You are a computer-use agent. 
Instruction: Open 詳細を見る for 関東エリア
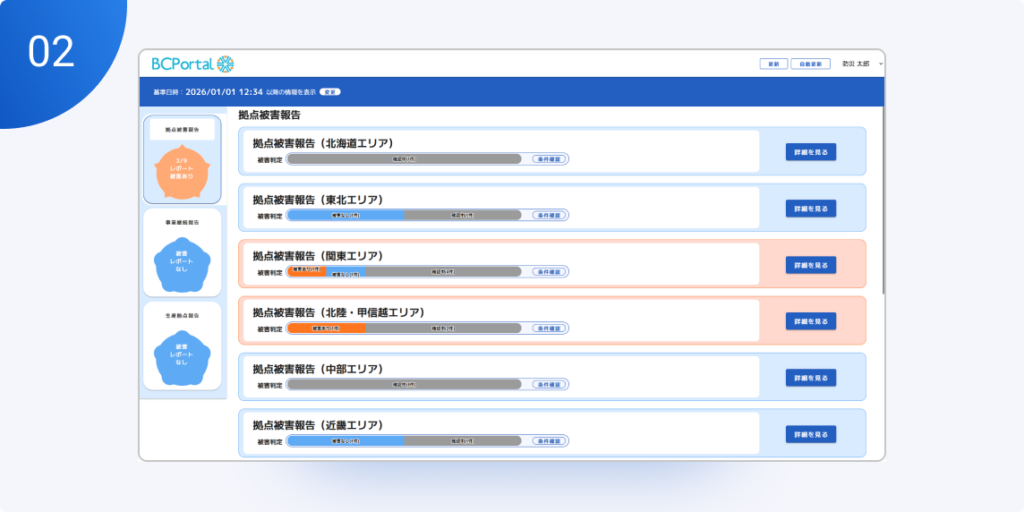point(810,265)
